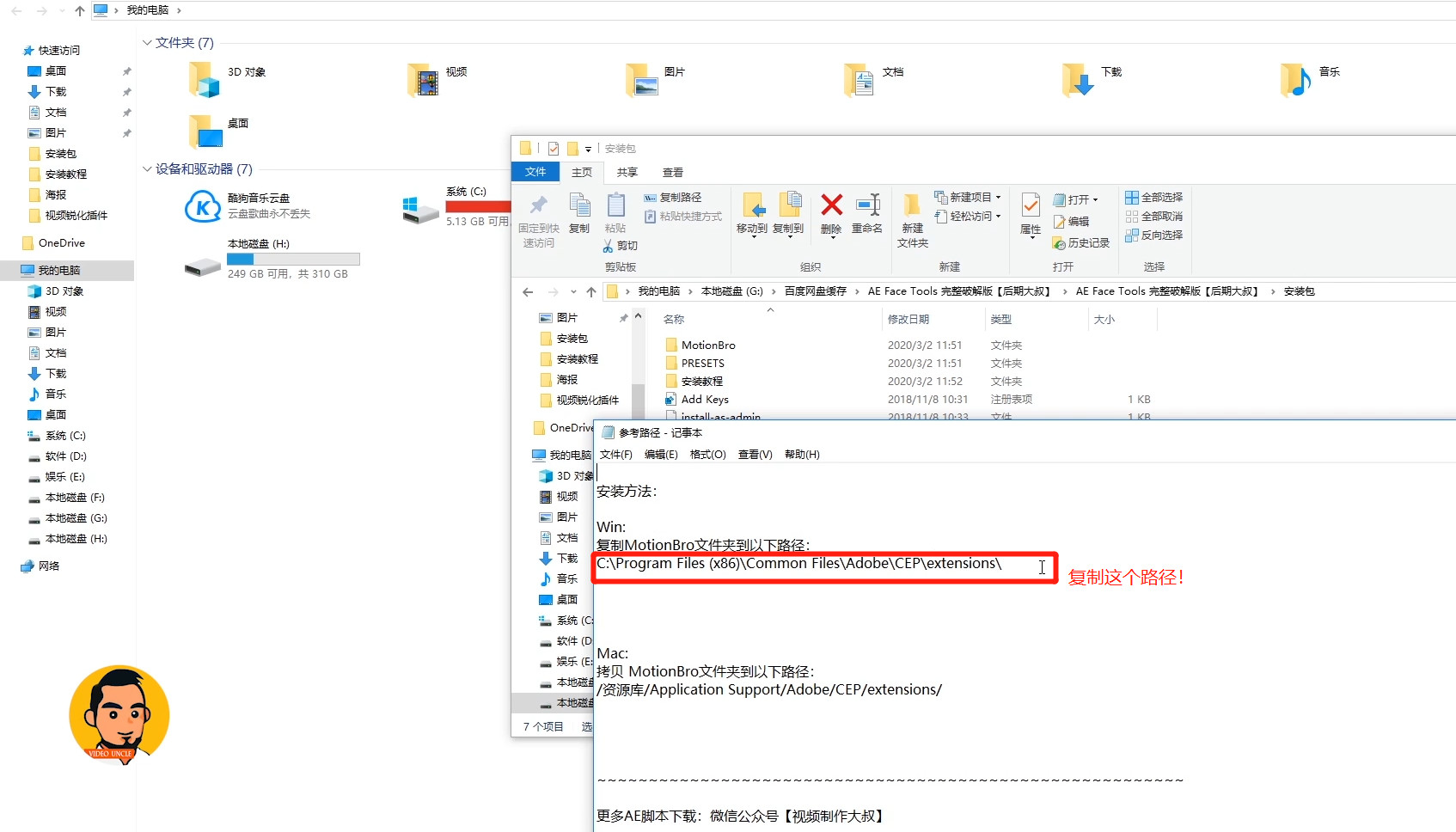Viewport: 1456px width, 832px height.
Task: Select the 本地磁盘 (H:) drive under 设备和驱动器
Action: point(203,267)
